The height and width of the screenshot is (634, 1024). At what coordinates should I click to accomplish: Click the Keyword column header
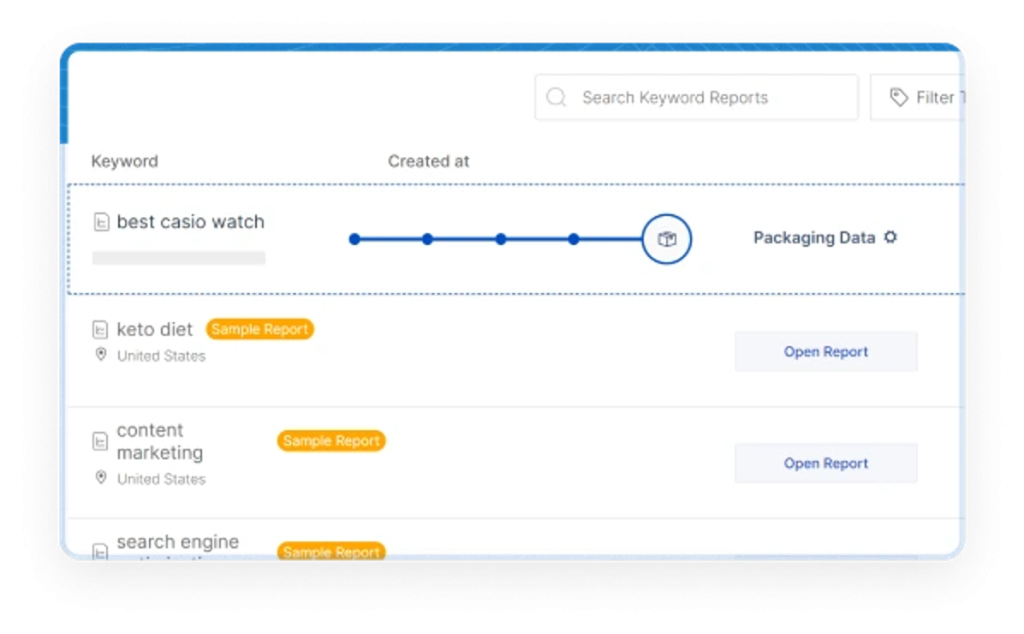tap(124, 161)
